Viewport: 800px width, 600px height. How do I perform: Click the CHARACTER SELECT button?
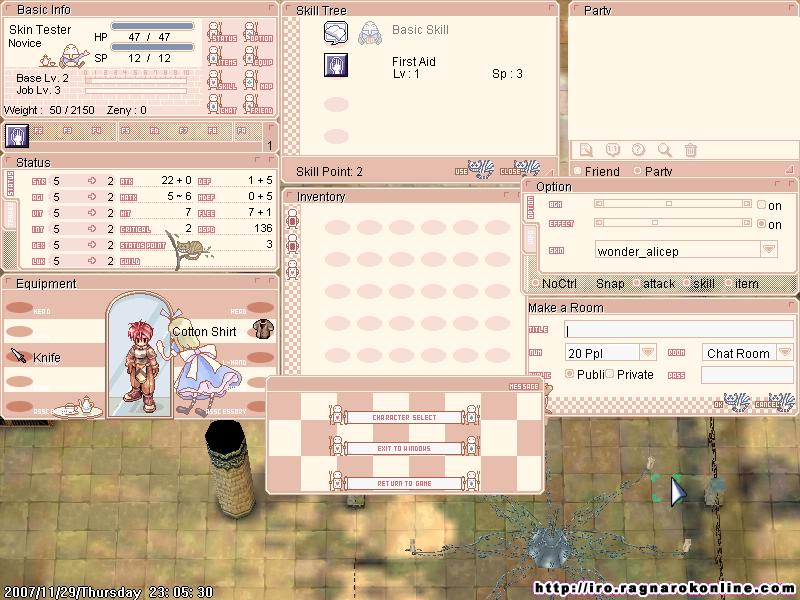pos(404,417)
